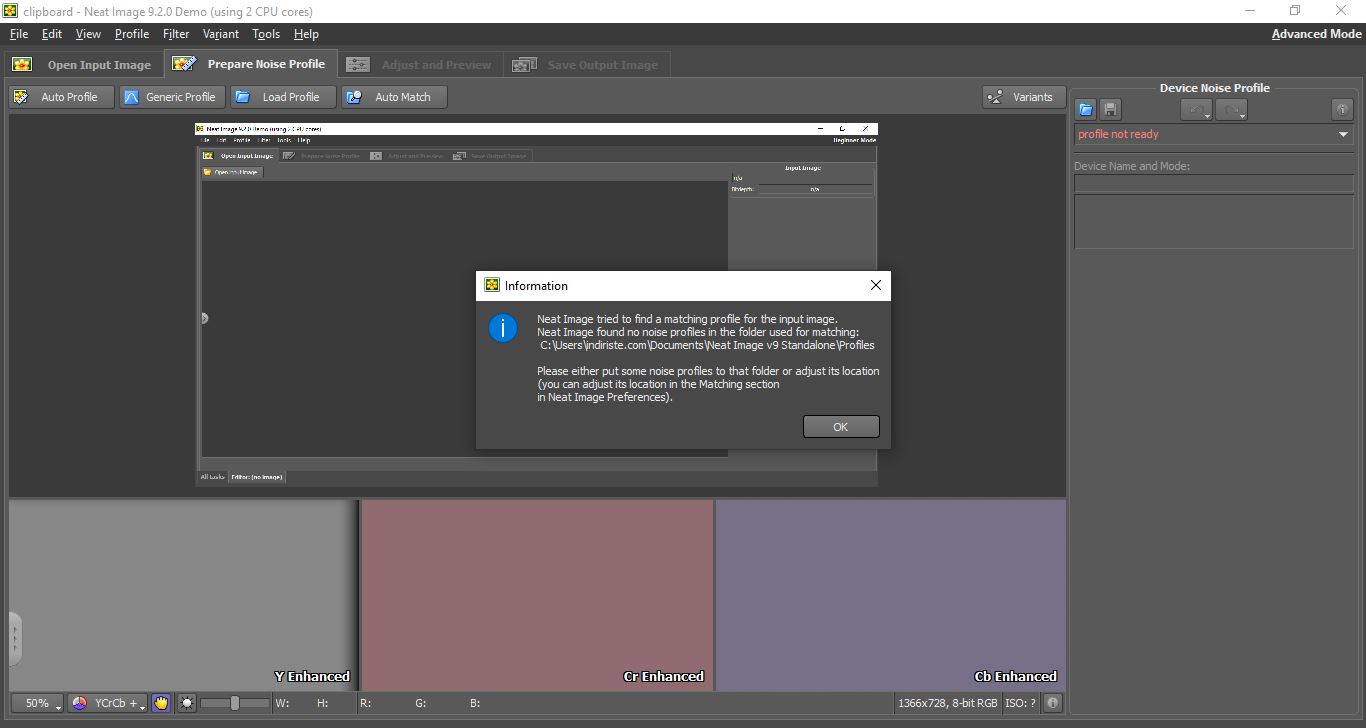Image resolution: width=1366 pixels, height=728 pixels.
Task: Click Advanced Mode label
Action: (x=1316, y=34)
